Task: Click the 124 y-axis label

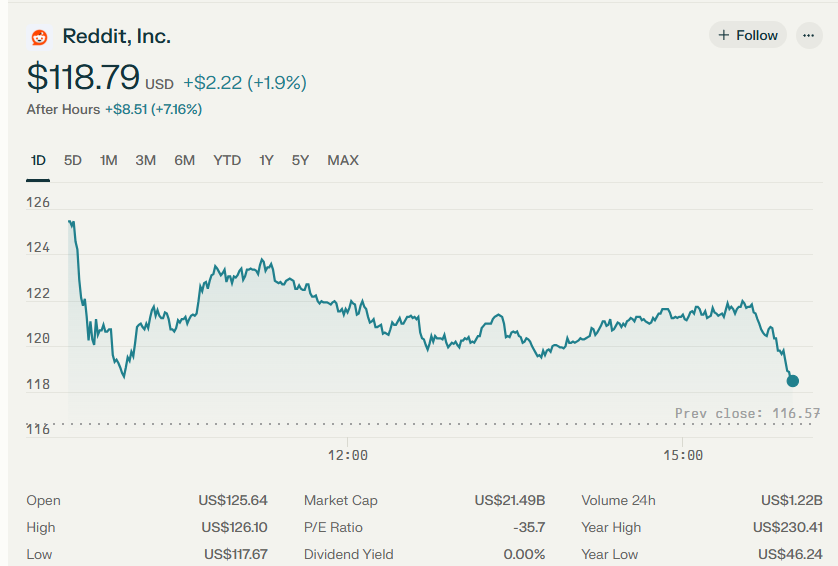Action: 38,247
